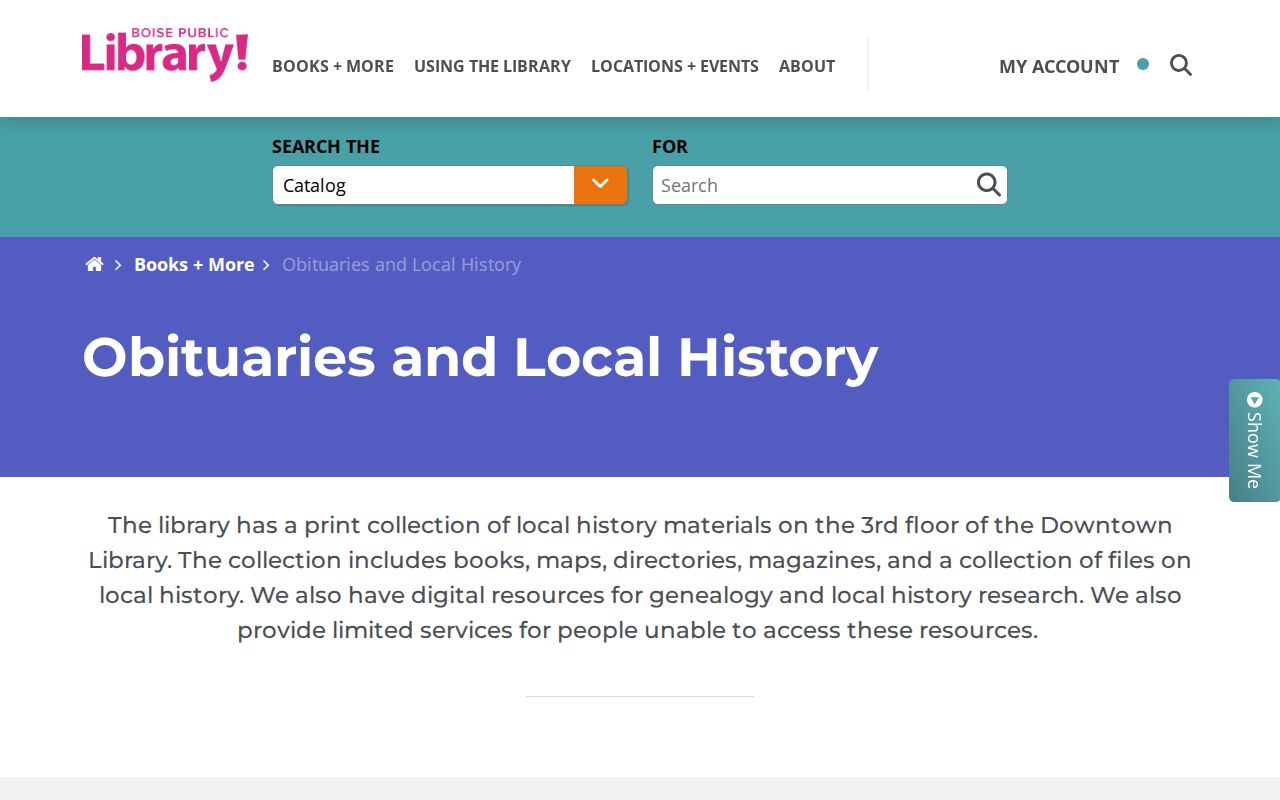Open the header search magnifier icon
The width and height of the screenshot is (1280, 800).
tap(1181, 66)
